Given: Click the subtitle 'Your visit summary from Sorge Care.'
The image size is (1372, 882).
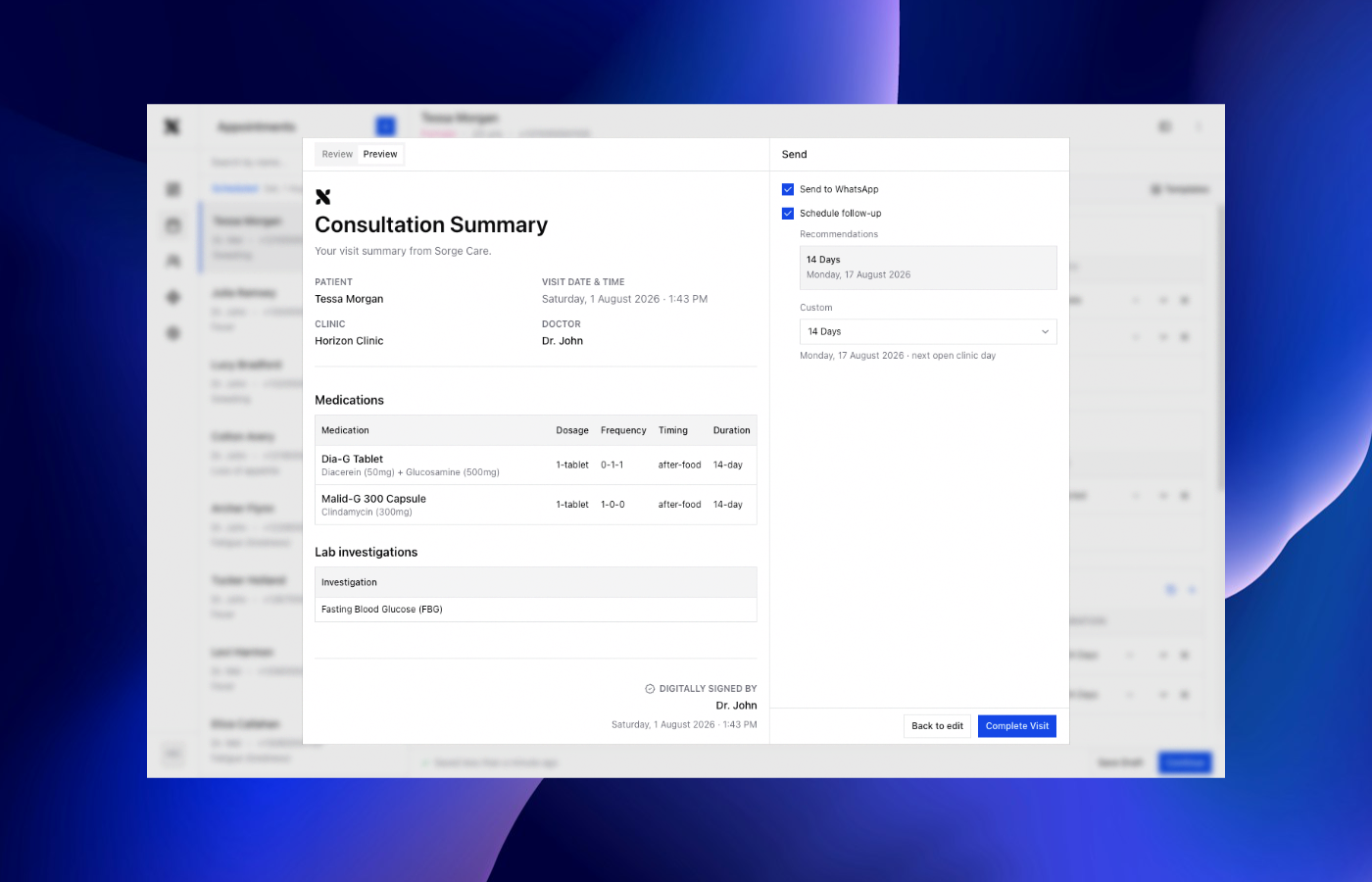Looking at the screenshot, I should [403, 251].
